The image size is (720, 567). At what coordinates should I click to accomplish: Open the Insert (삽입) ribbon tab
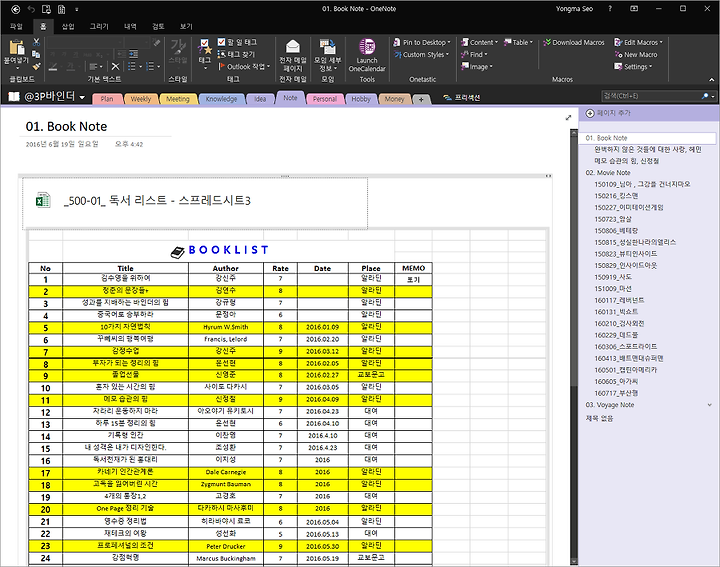pyautogui.click(x=68, y=26)
